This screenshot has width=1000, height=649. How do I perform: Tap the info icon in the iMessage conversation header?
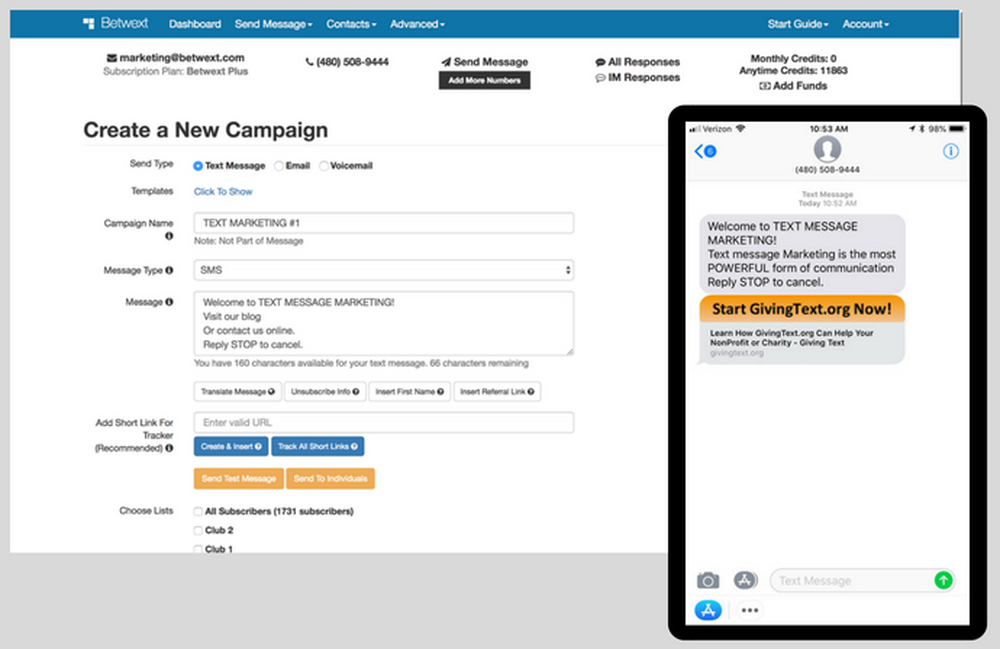pos(951,151)
